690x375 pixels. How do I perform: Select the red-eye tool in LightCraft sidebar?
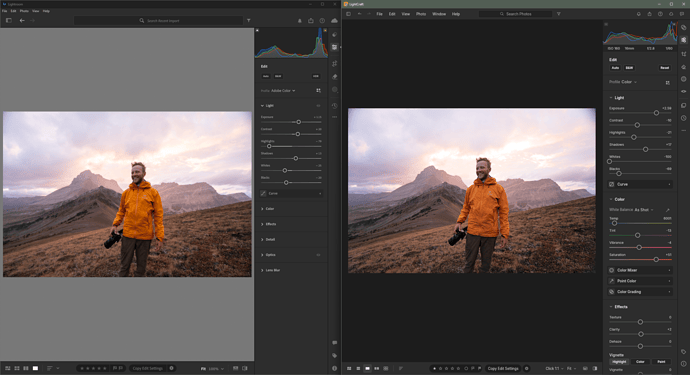[683, 92]
